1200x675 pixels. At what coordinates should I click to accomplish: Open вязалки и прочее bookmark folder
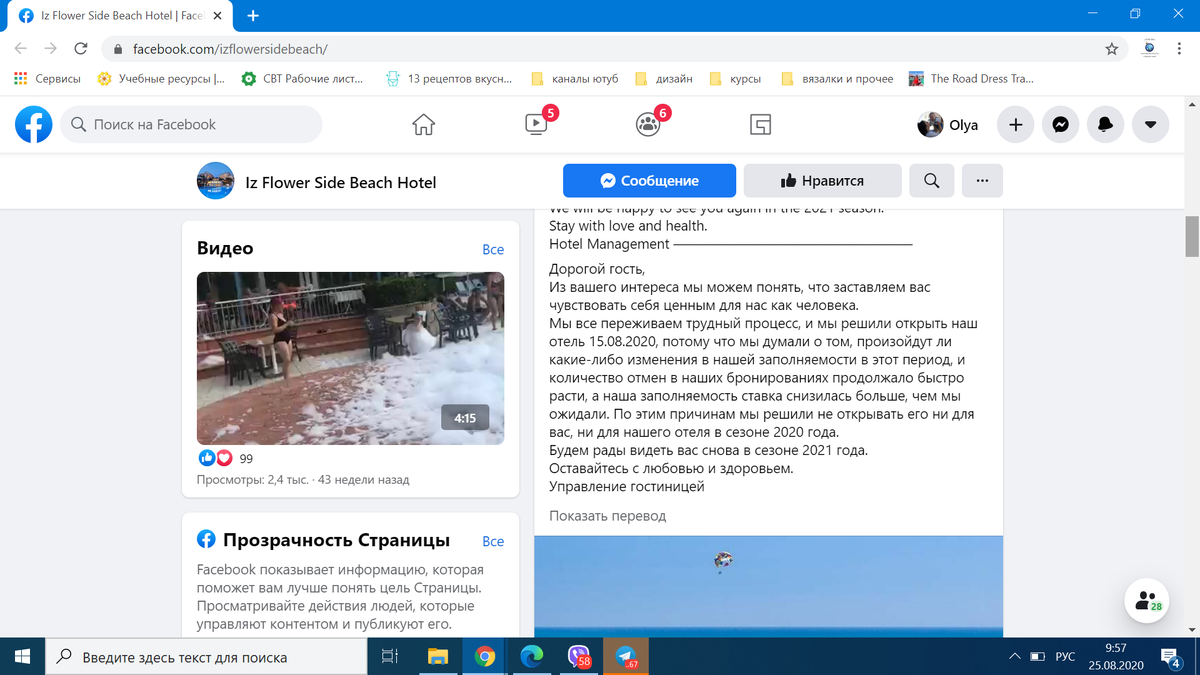(x=837, y=78)
